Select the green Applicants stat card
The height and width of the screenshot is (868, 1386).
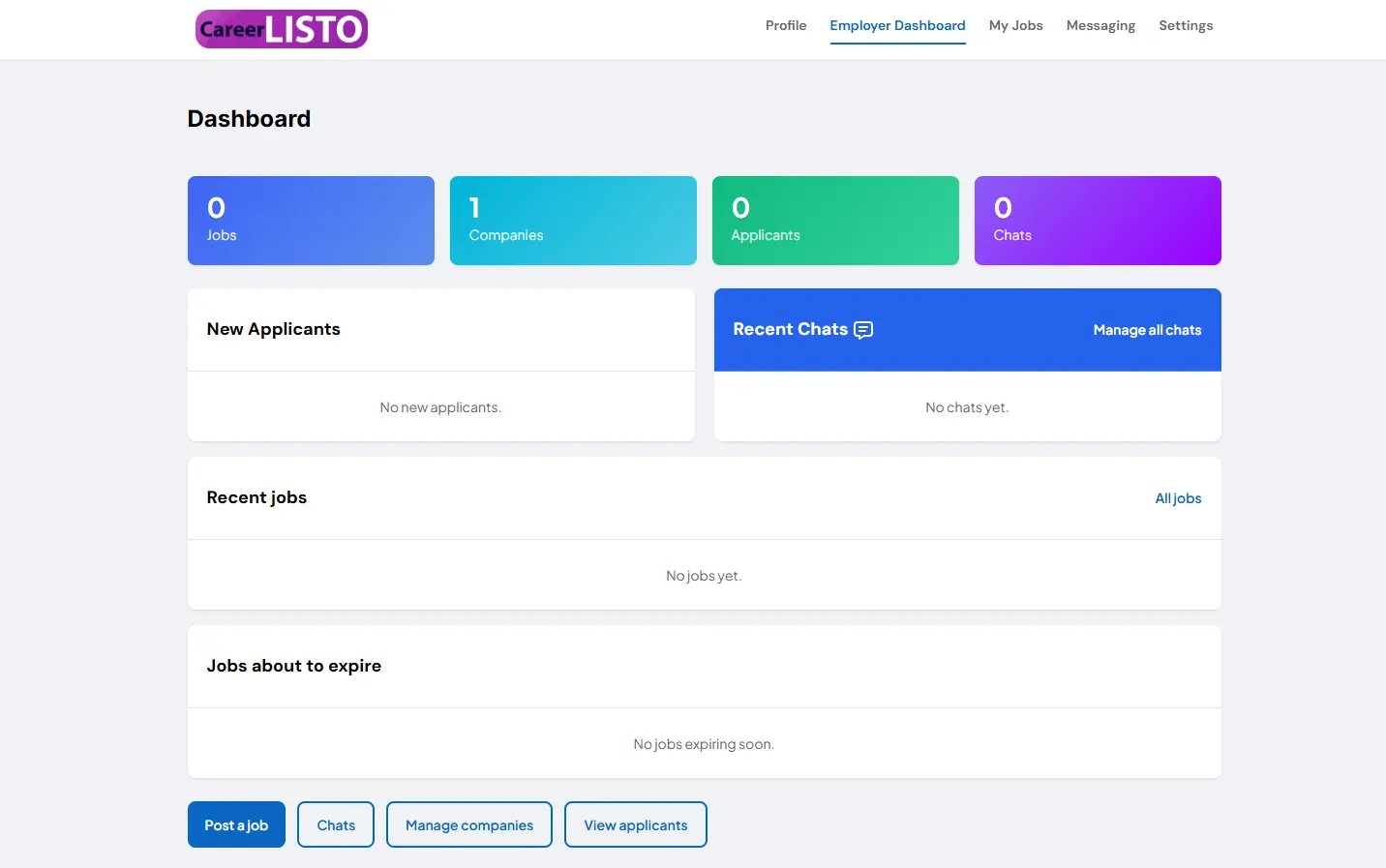click(x=835, y=221)
